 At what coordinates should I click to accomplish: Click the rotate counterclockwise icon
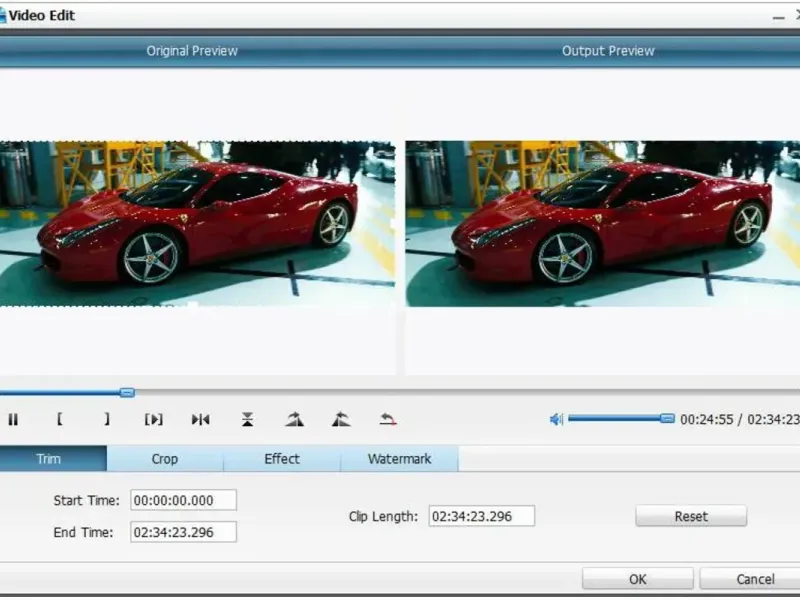coord(341,420)
